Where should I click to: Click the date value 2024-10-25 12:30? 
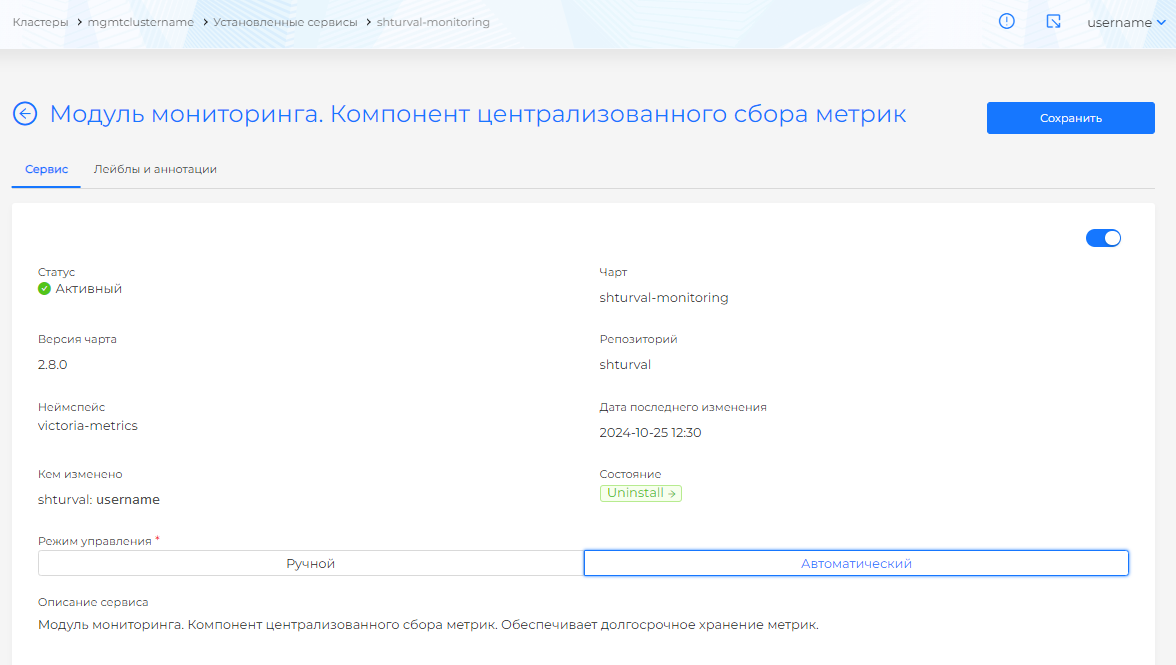(x=650, y=433)
